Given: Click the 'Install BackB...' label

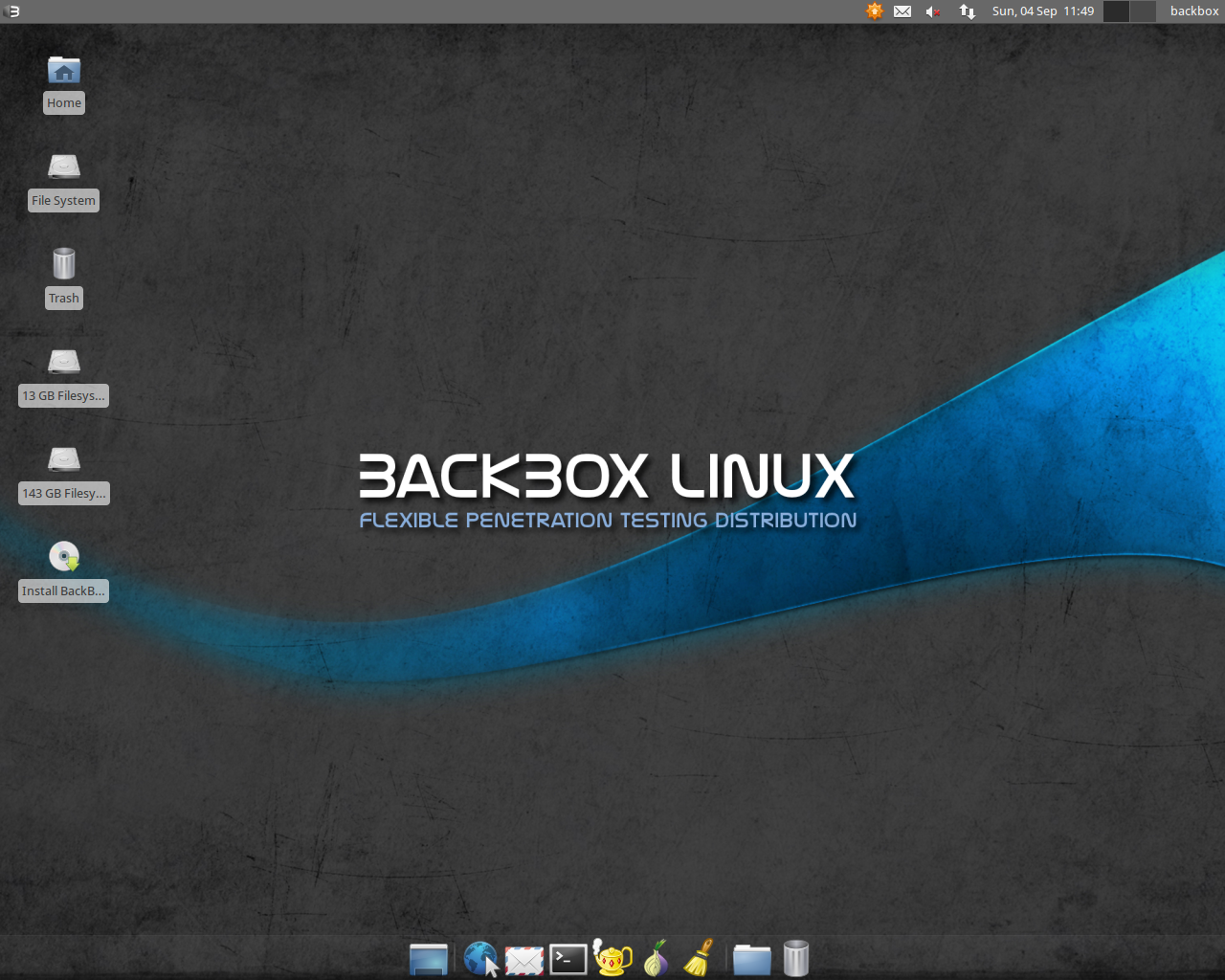Looking at the screenshot, I should pyautogui.click(x=64, y=591).
